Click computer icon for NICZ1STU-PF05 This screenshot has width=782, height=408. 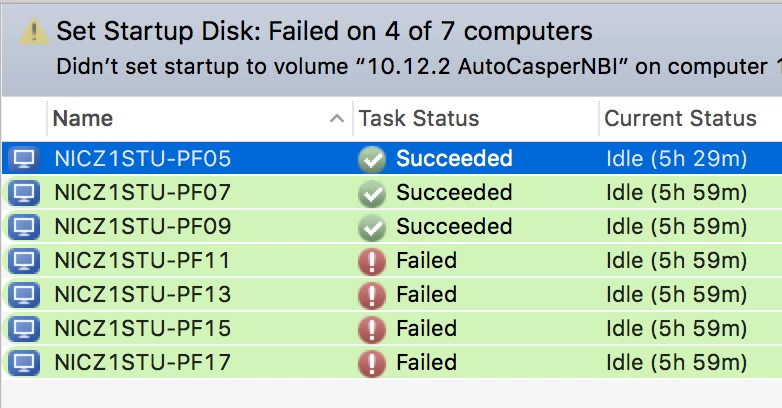(22, 159)
